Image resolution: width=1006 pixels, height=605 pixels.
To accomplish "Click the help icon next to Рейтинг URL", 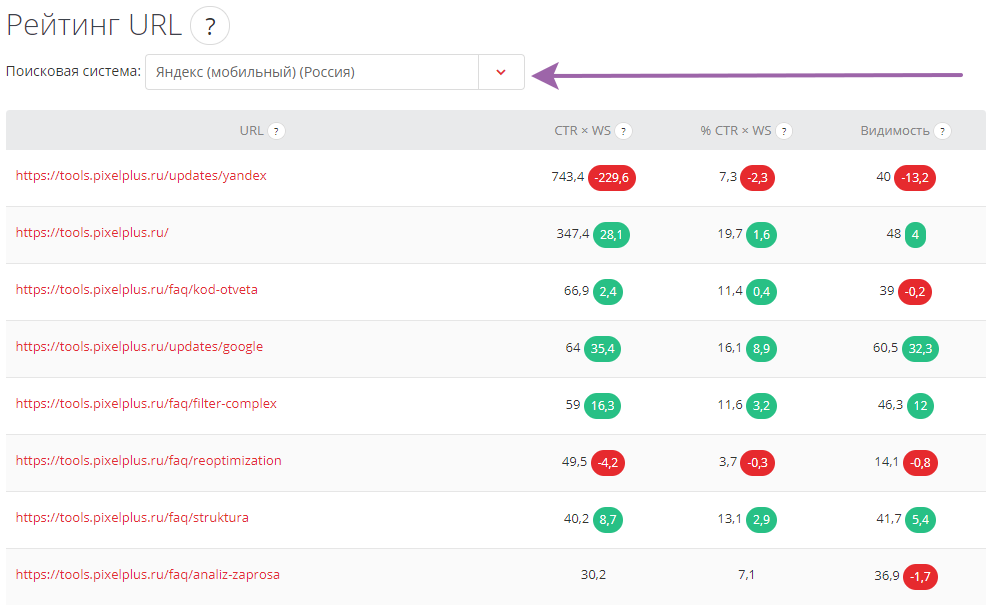I will [x=210, y=26].
